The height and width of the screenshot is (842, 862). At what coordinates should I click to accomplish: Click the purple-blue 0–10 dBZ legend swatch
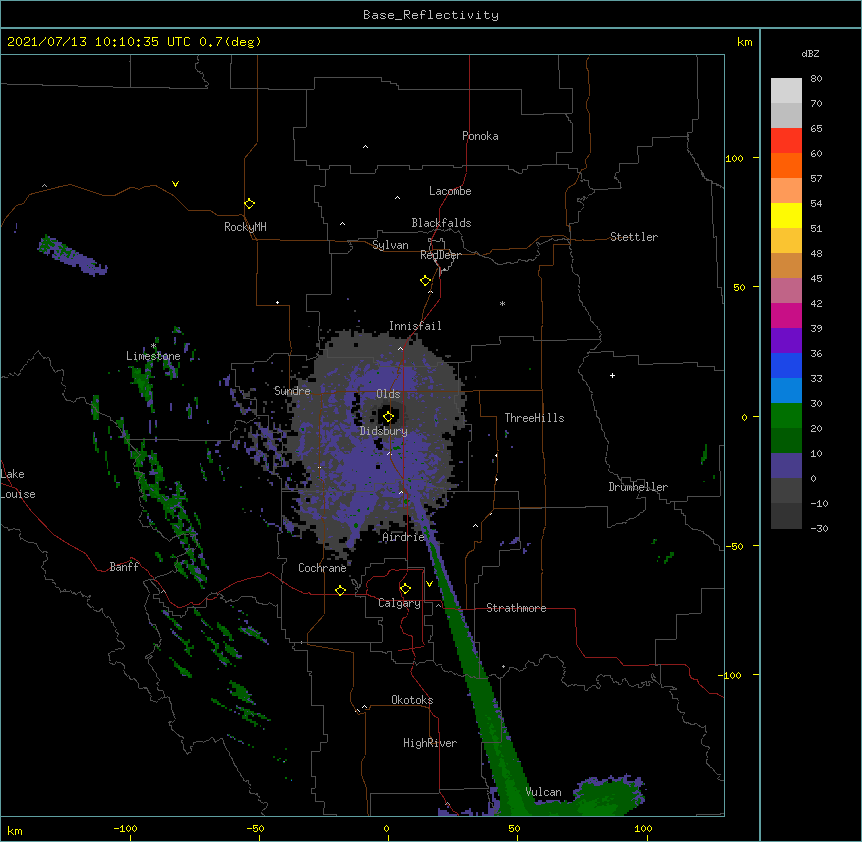pos(786,466)
